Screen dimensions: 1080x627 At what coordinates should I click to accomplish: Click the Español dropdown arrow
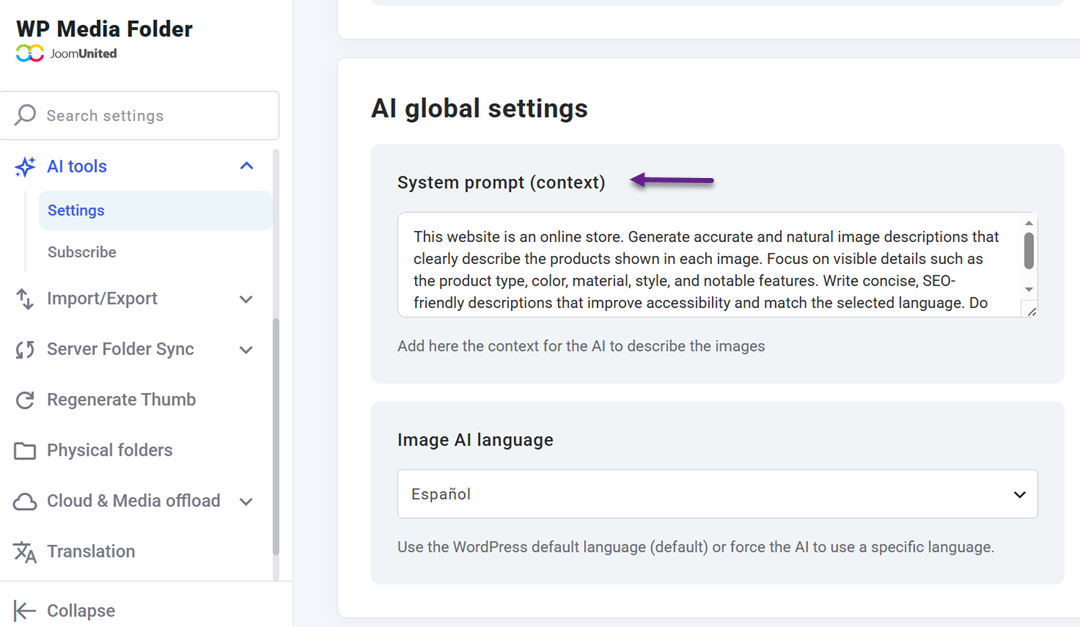(x=1019, y=495)
